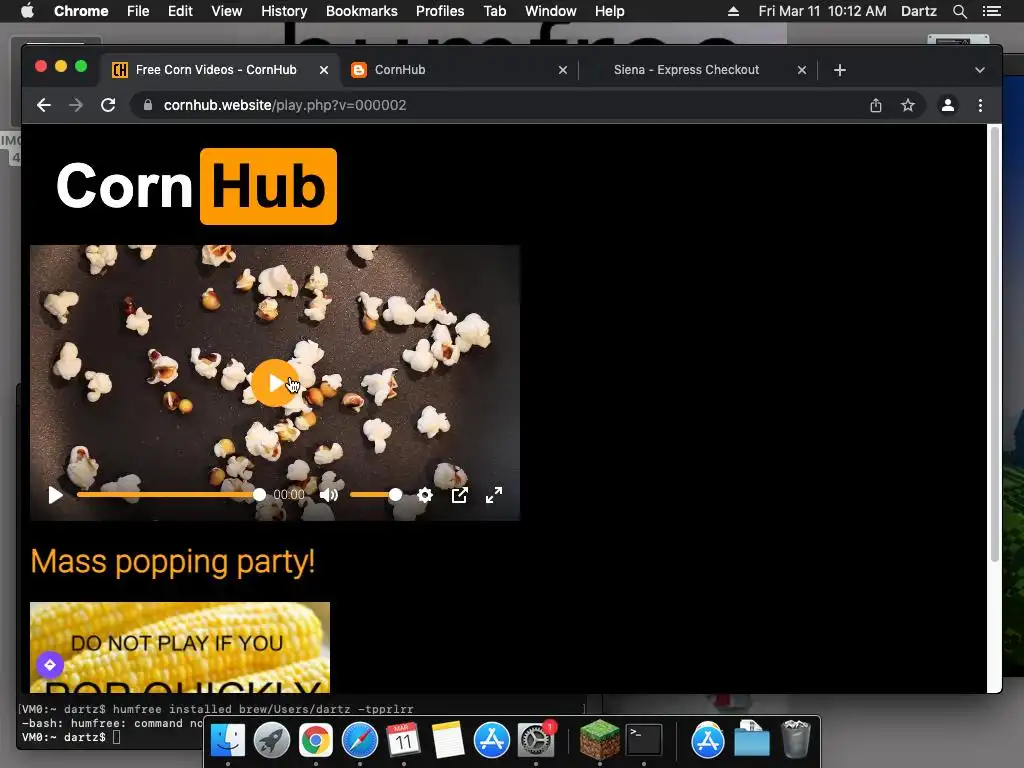Mute the video with the speaker icon
Image resolution: width=1024 pixels, height=768 pixels.
tap(328, 495)
